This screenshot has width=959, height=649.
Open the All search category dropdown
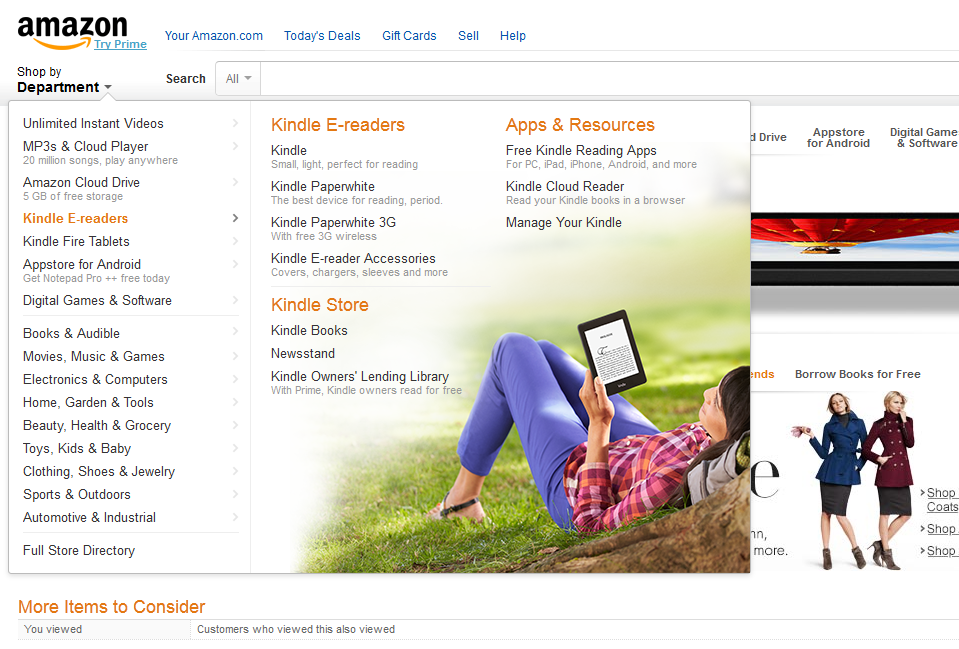click(x=238, y=78)
